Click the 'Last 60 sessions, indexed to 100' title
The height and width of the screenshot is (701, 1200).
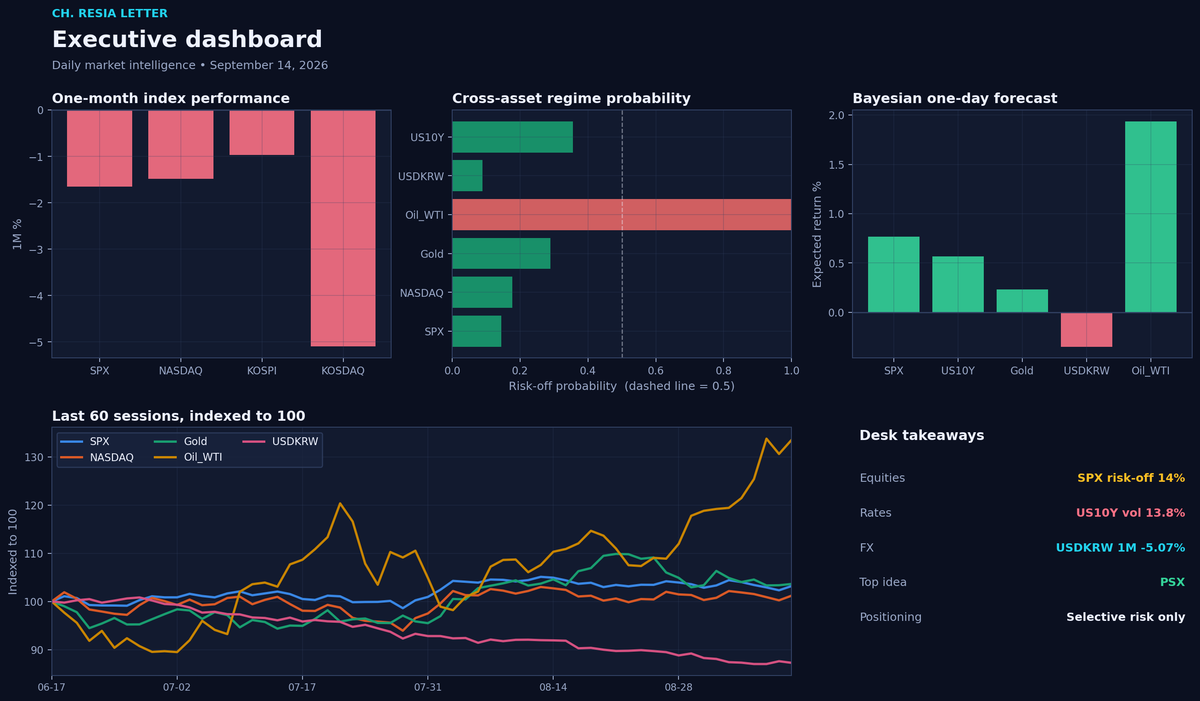178,416
